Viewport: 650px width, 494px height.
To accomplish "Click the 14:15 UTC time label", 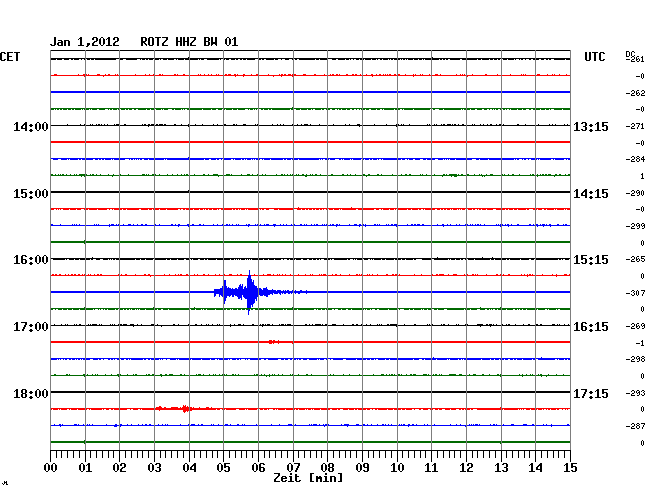I will 591,194.
